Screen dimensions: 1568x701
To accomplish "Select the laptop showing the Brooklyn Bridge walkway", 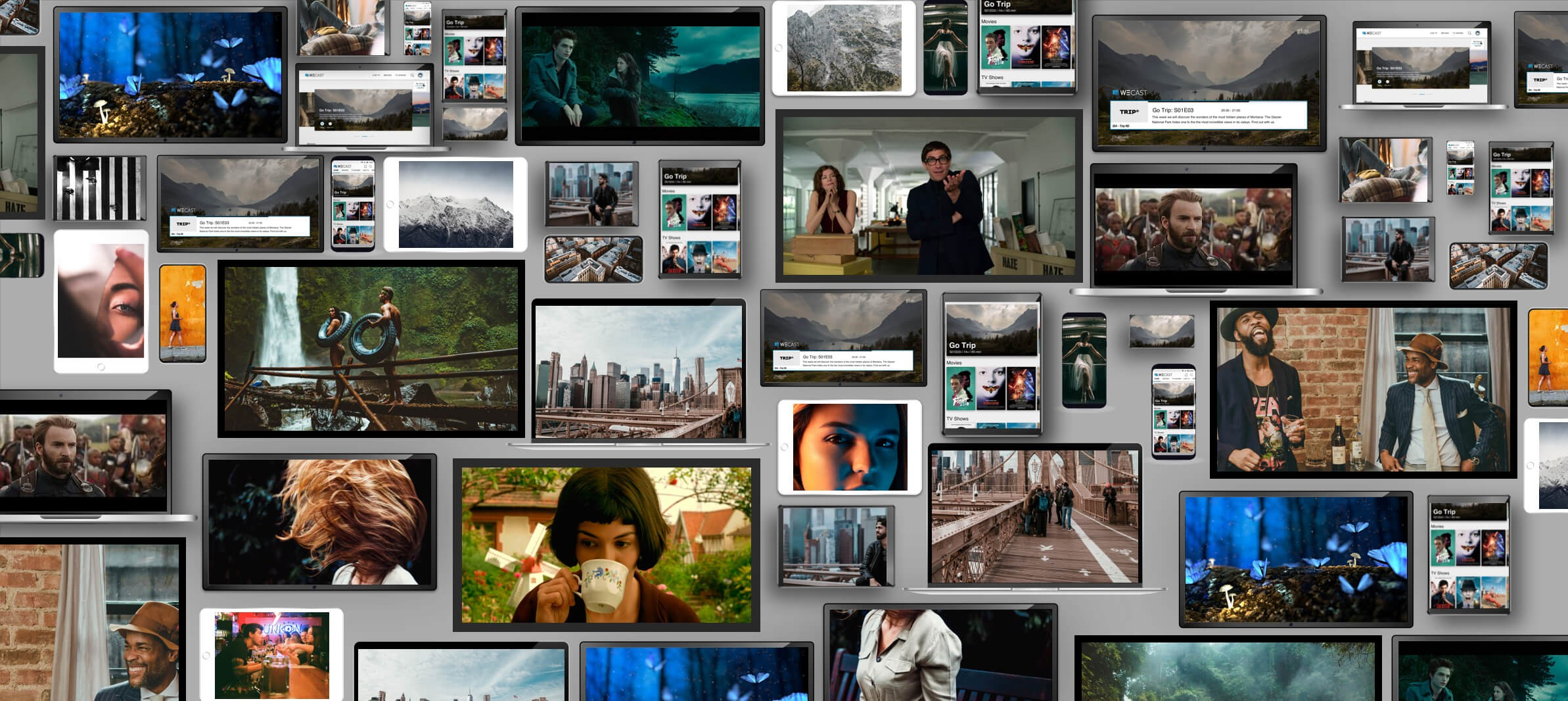I will coord(1034,518).
